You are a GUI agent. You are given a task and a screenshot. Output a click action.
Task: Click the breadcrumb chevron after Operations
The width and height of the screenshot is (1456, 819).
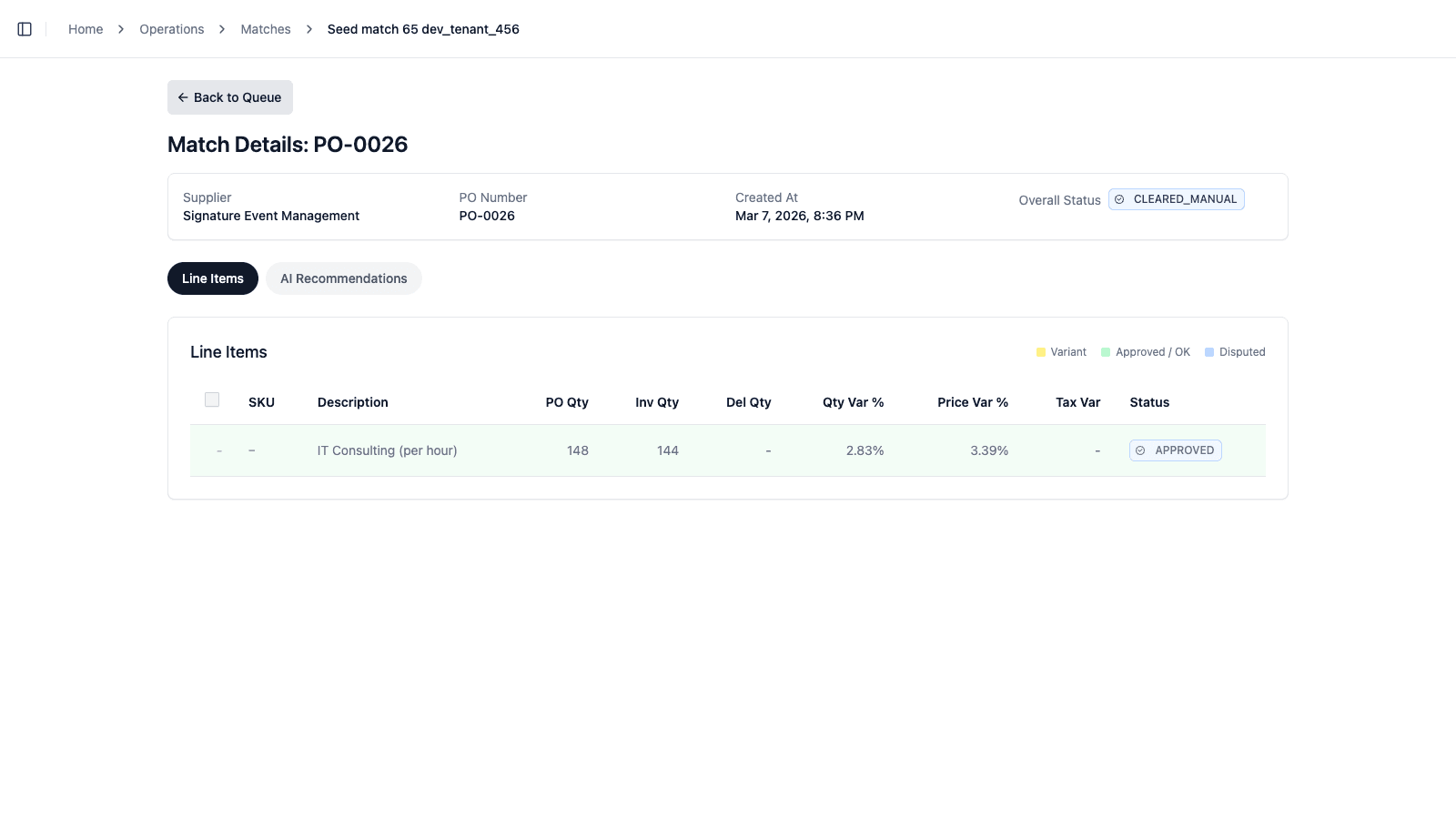coord(221,28)
